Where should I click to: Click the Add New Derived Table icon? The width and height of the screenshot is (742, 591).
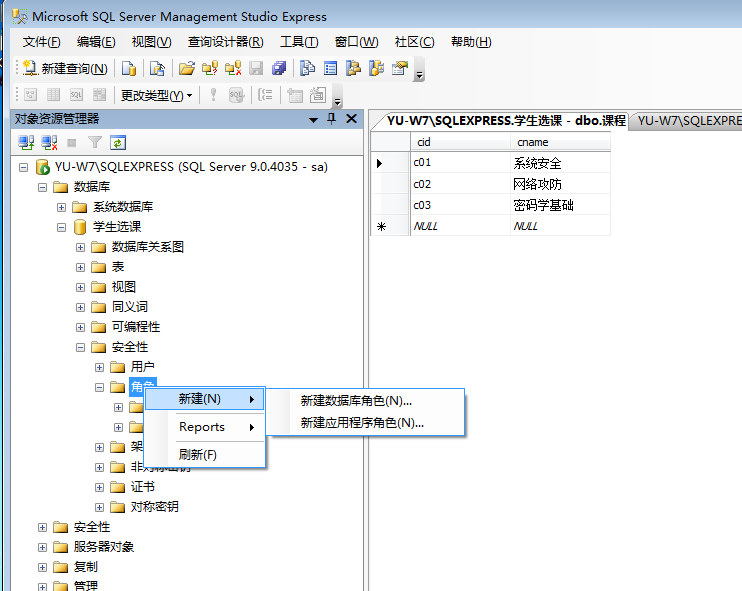318,95
